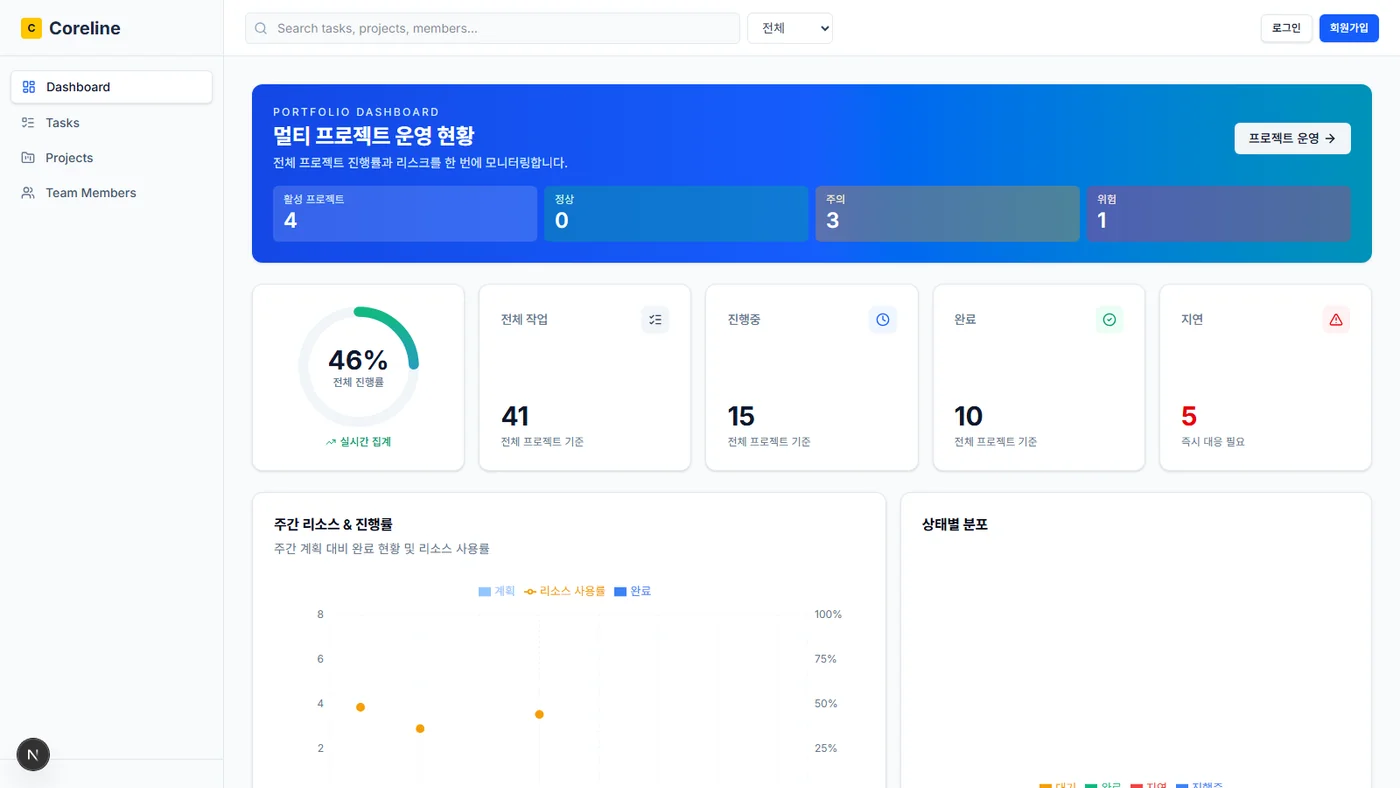
Task: Click the Coreline brand name
Action: [85, 28]
